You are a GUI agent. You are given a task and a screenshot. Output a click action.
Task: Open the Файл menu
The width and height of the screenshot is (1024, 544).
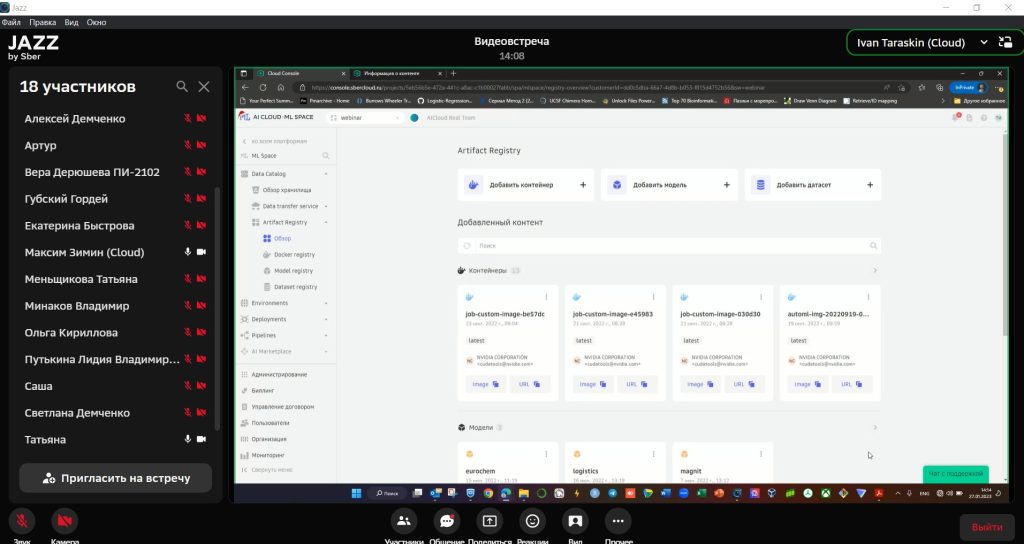click(11, 22)
